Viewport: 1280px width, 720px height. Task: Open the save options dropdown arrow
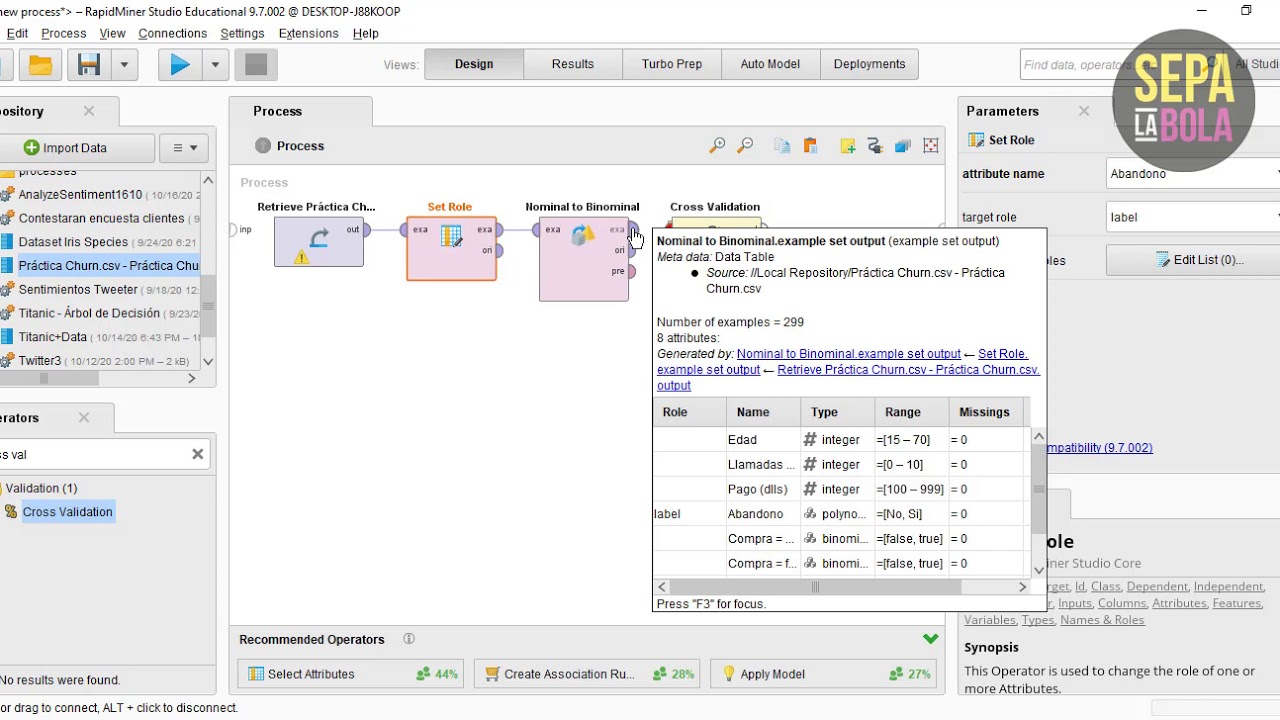[124, 65]
